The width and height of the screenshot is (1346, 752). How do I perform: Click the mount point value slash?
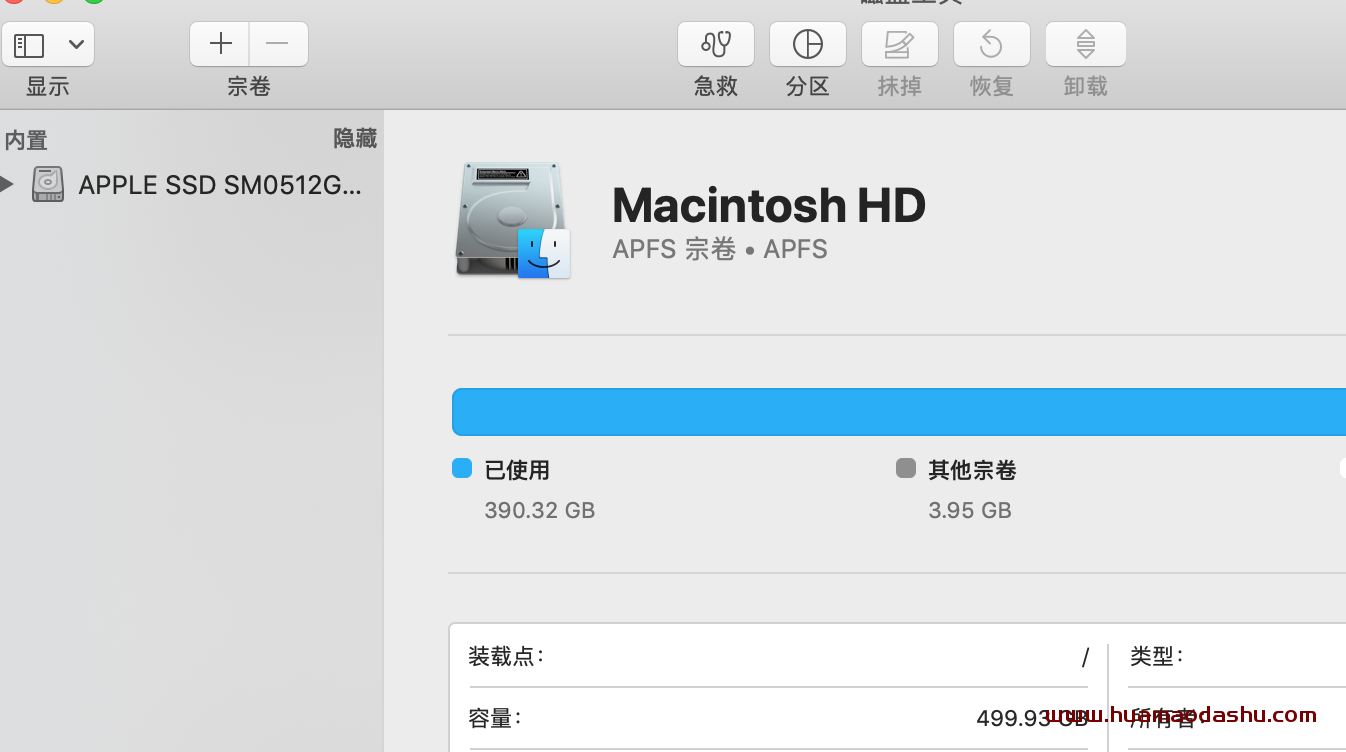(1085, 657)
